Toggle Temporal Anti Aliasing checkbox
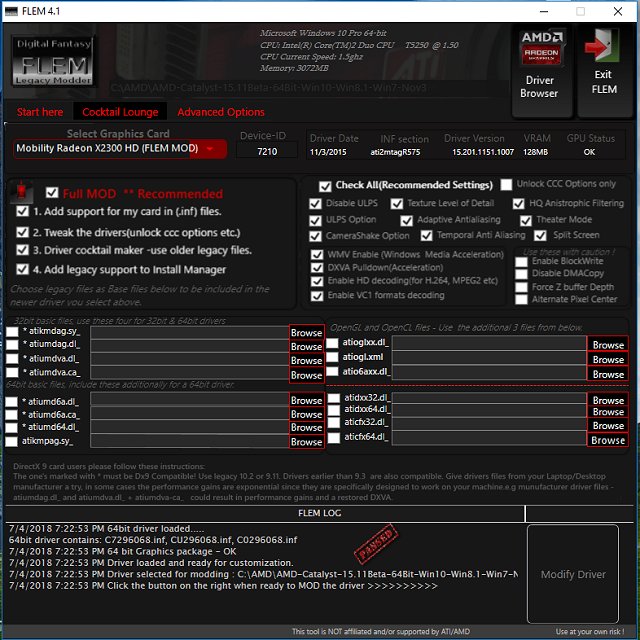The height and width of the screenshot is (640, 640). coord(426,236)
